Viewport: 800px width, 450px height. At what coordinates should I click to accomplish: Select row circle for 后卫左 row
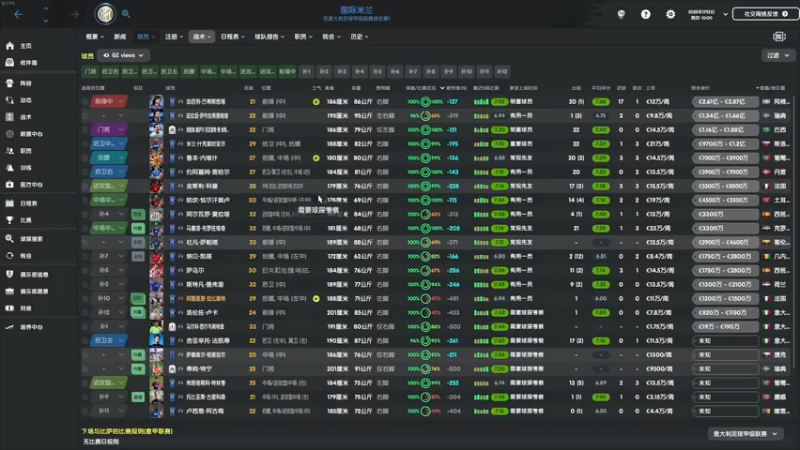[x=85, y=340]
